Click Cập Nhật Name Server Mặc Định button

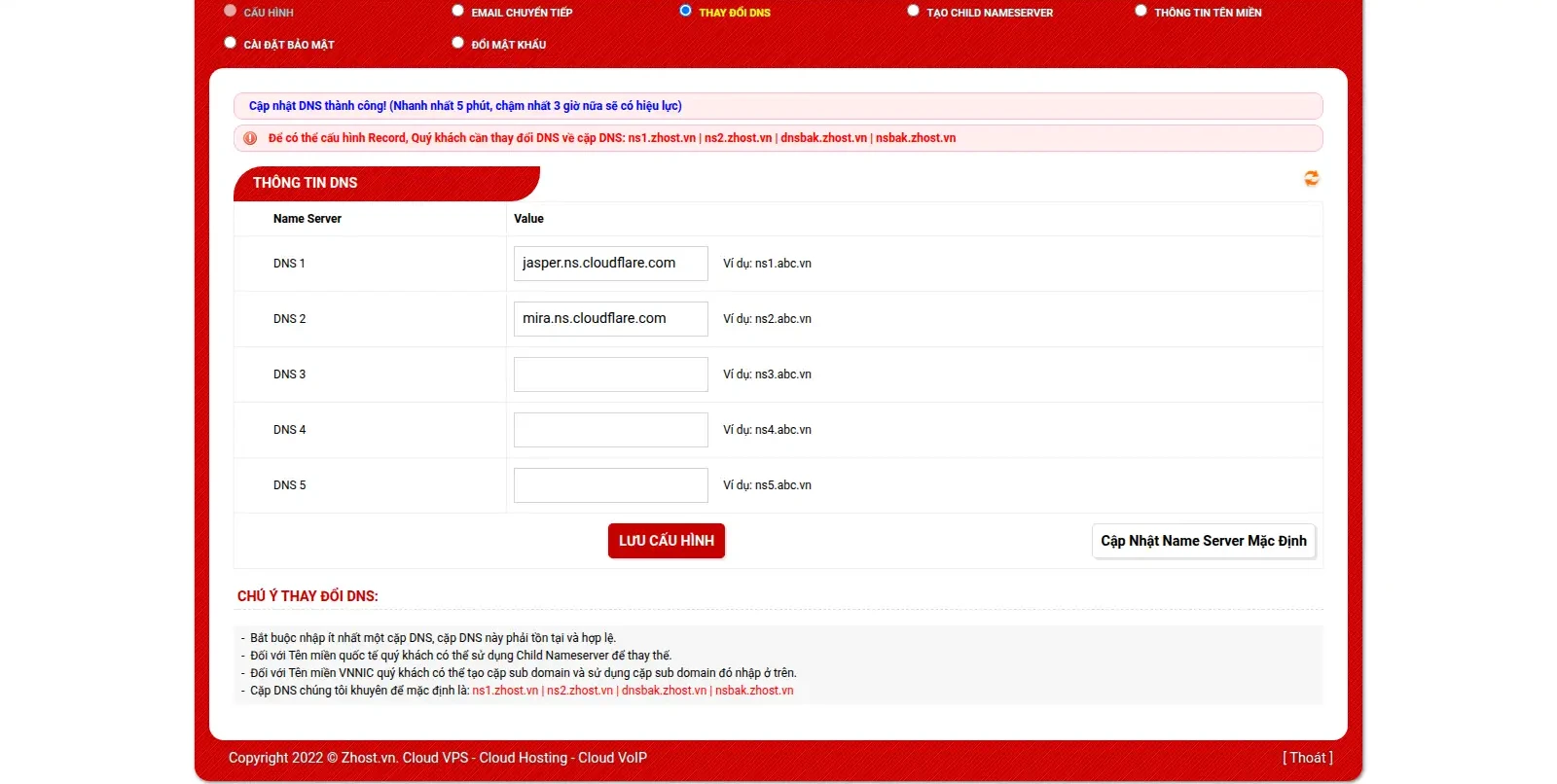click(1203, 541)
